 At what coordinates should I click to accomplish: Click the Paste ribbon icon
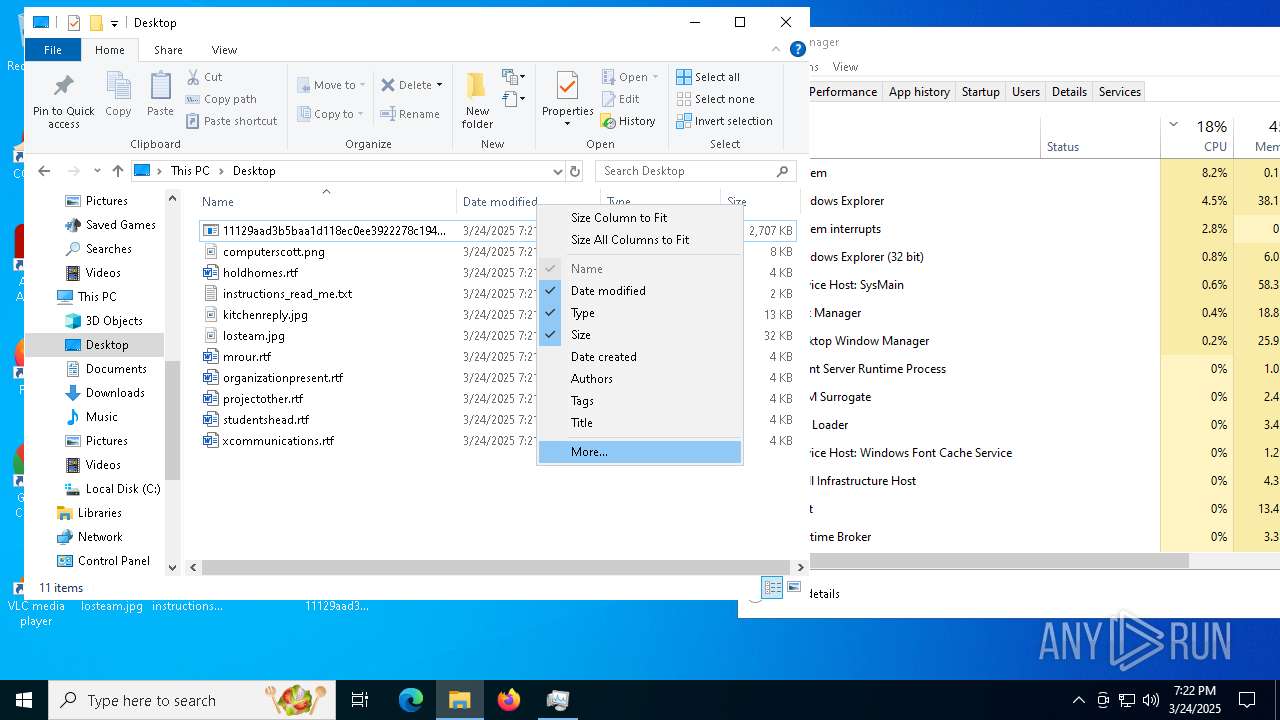click(x=160, y=86)
